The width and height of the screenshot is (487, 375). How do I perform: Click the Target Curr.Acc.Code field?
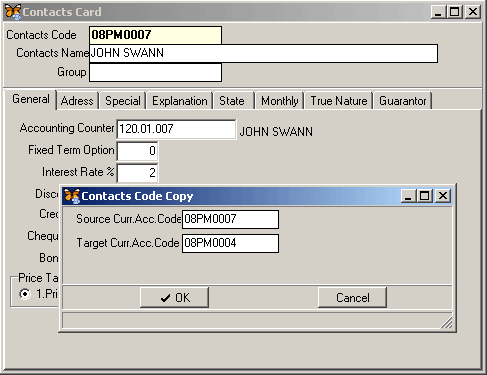click(230, 243)
